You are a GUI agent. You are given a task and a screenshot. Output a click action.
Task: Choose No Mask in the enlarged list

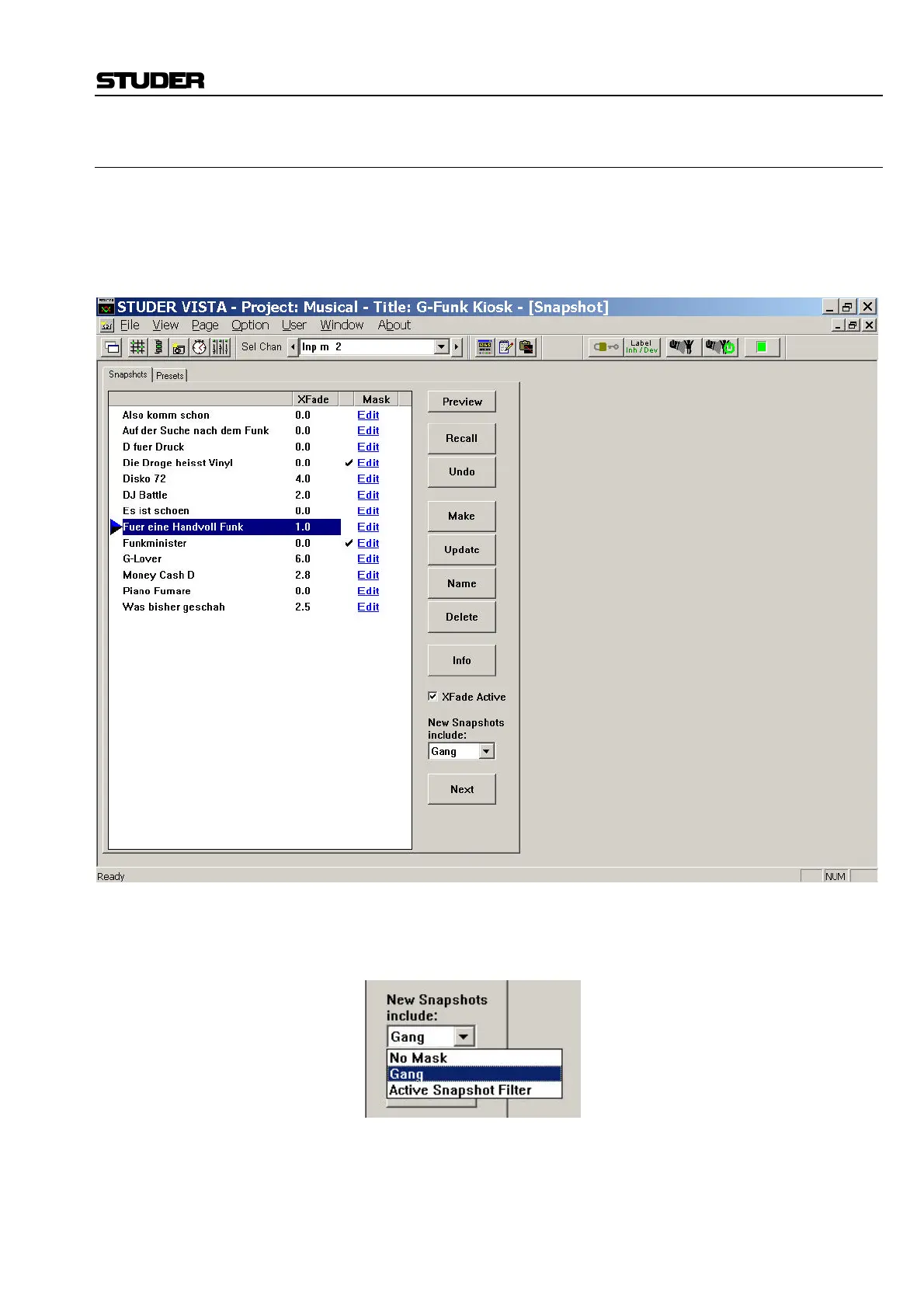(x=474, y=1058)
